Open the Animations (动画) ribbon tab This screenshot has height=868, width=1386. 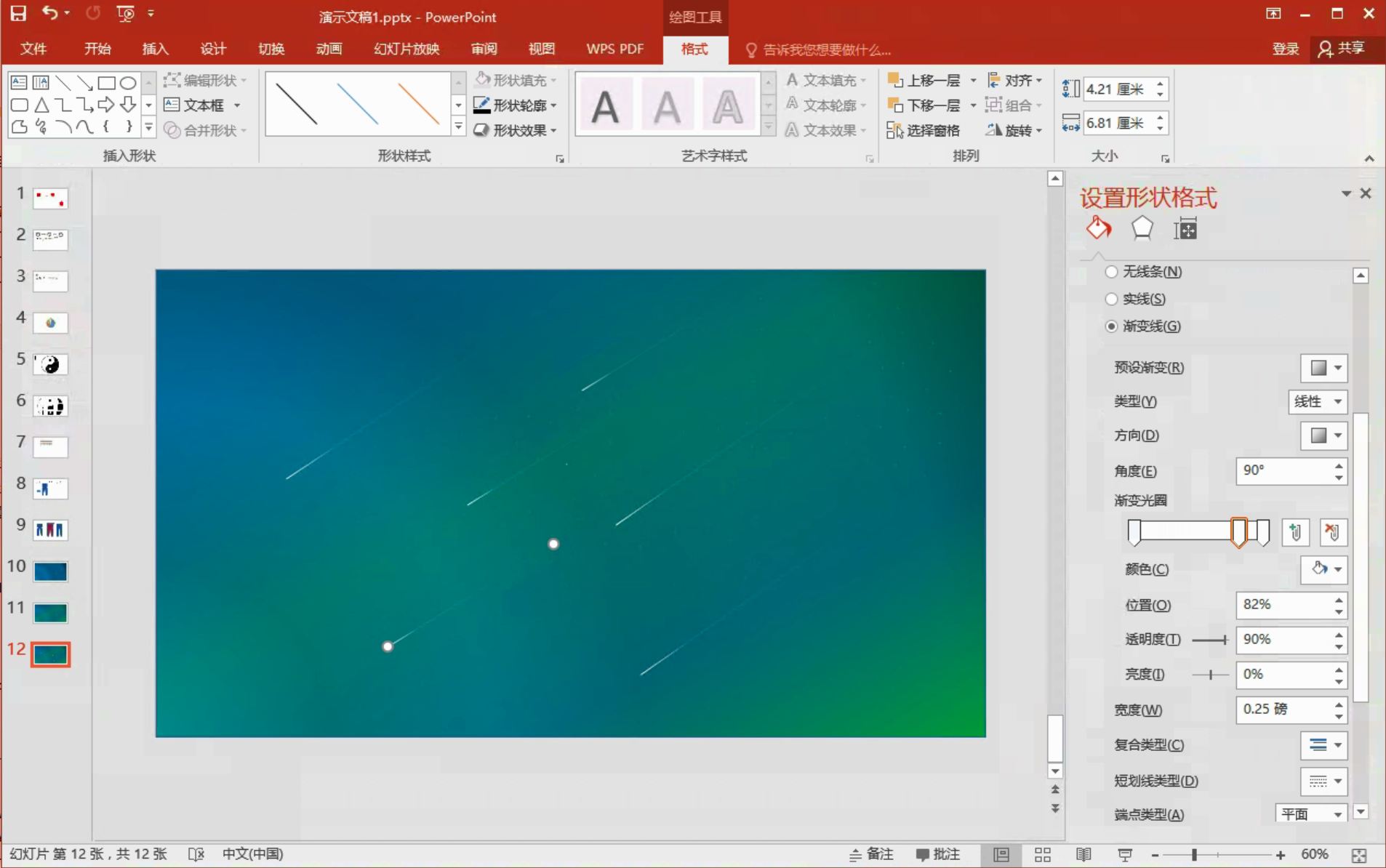tap(329, 49)
